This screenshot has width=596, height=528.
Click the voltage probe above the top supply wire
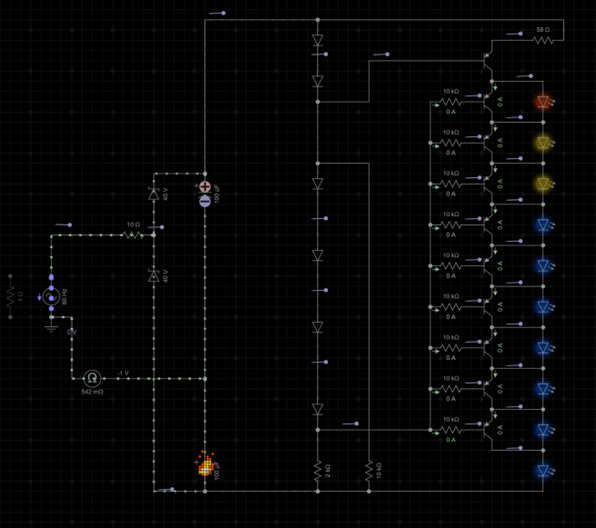click(x=217, y=13)
